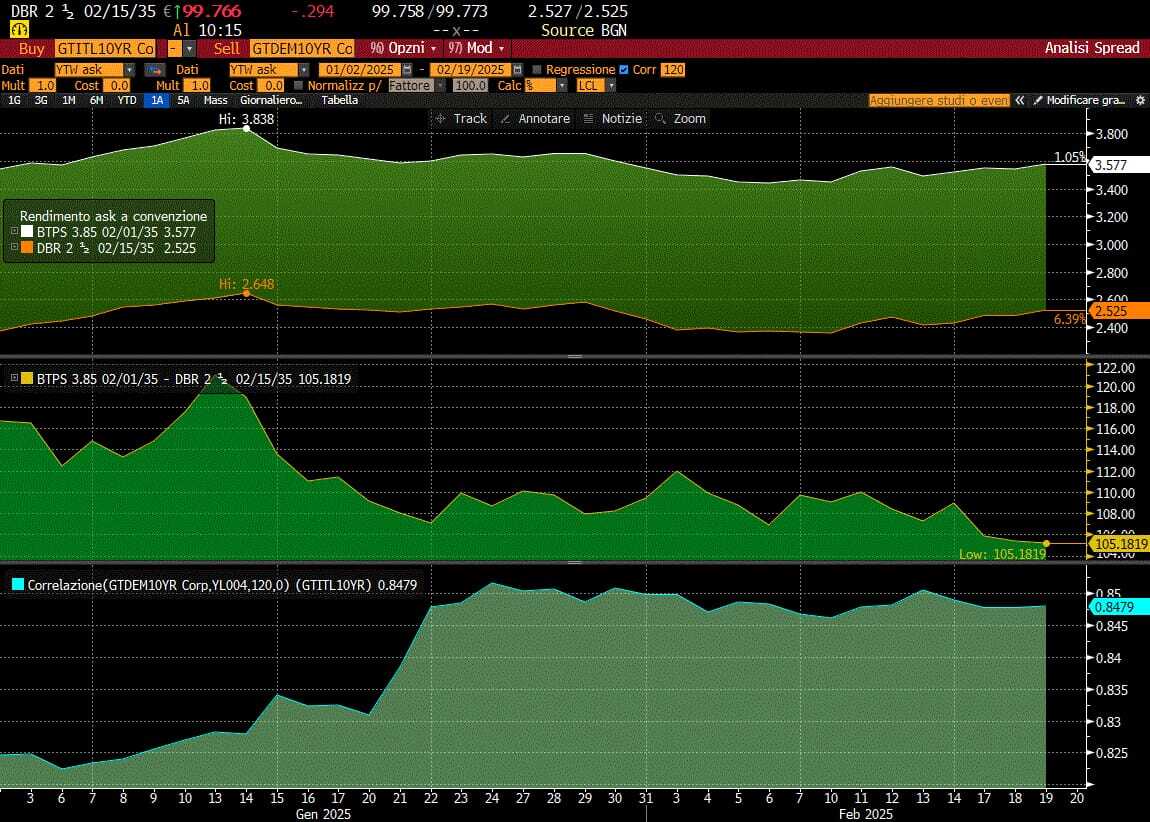
Task: Activate the chart Zoom tool
Action: click(x=680, y=119)
